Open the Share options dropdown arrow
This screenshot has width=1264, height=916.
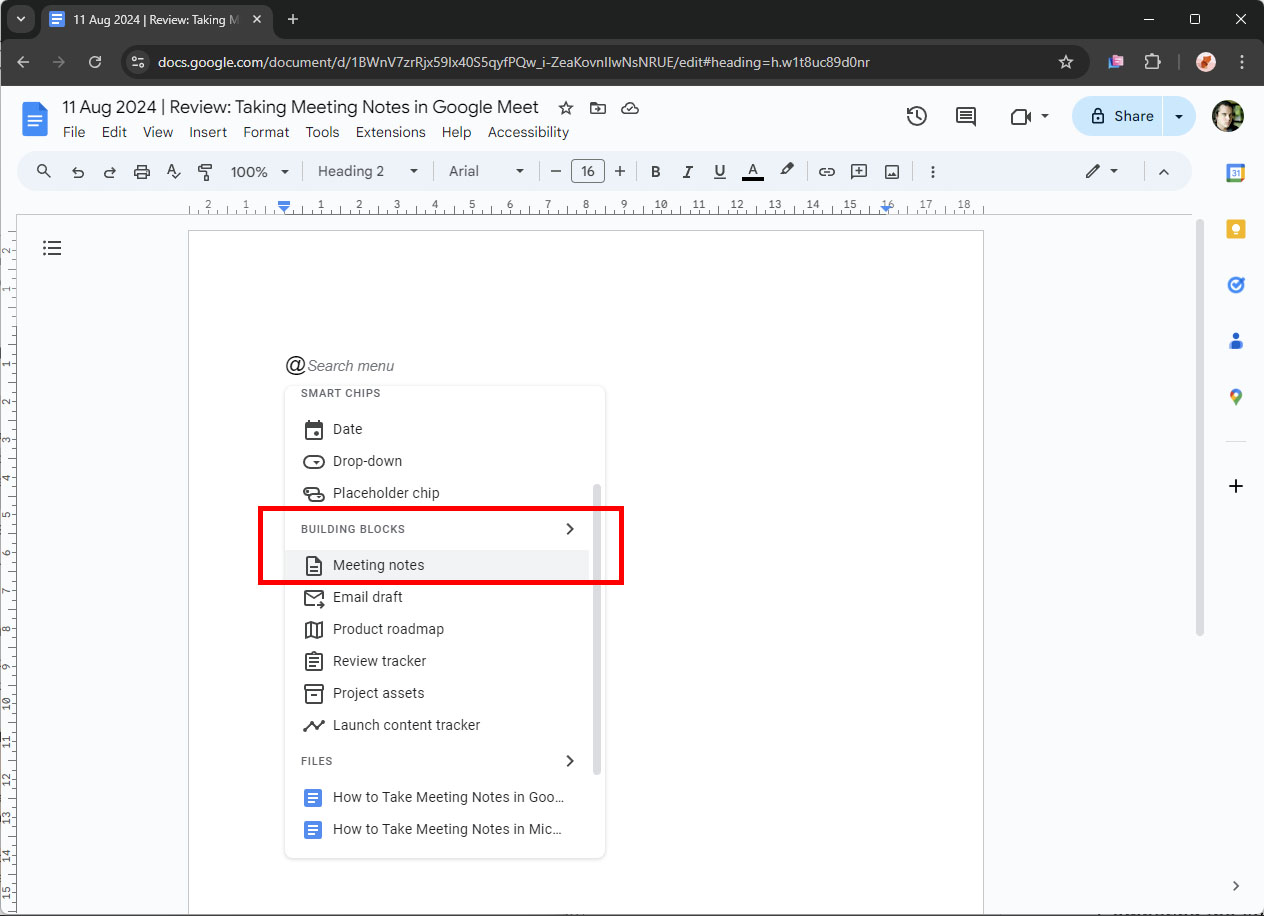click(1180, 116)
